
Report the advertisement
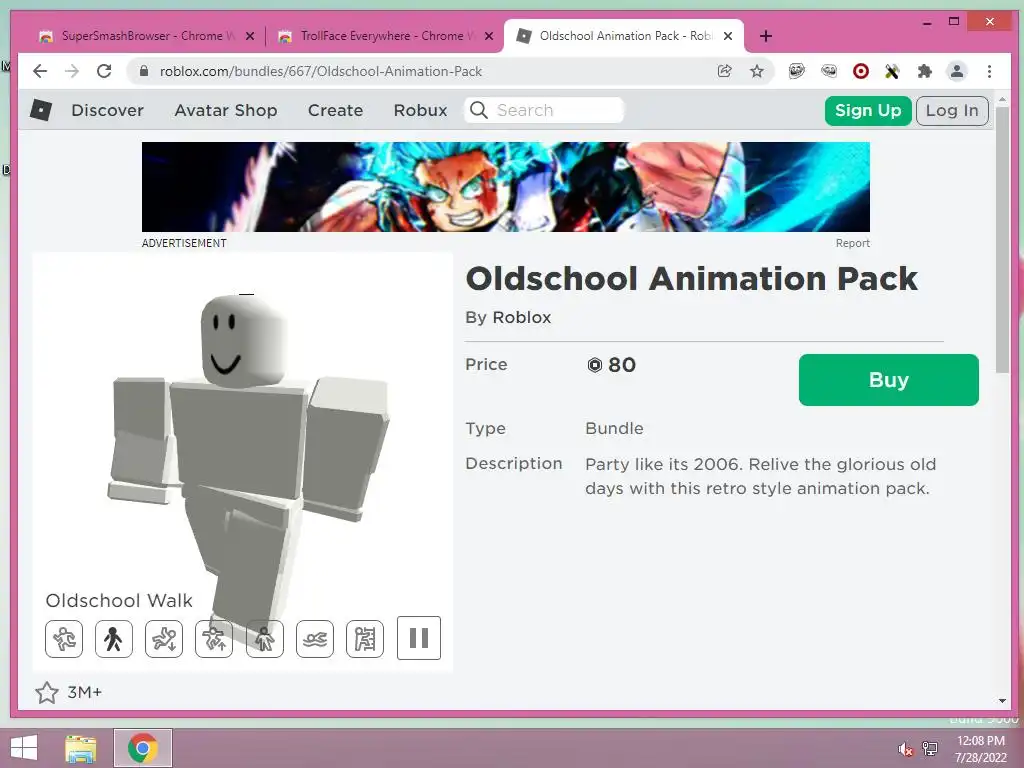tap(852, 243)
